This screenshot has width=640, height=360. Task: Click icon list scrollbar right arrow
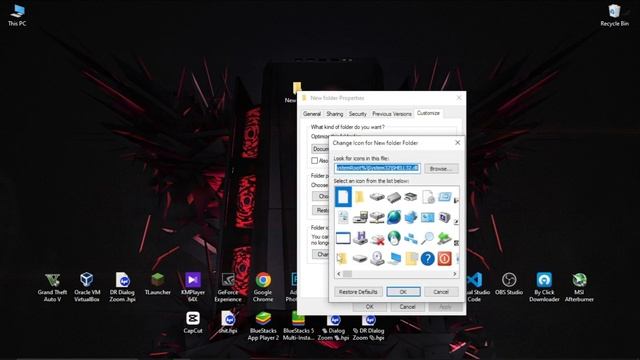point(455,274)
